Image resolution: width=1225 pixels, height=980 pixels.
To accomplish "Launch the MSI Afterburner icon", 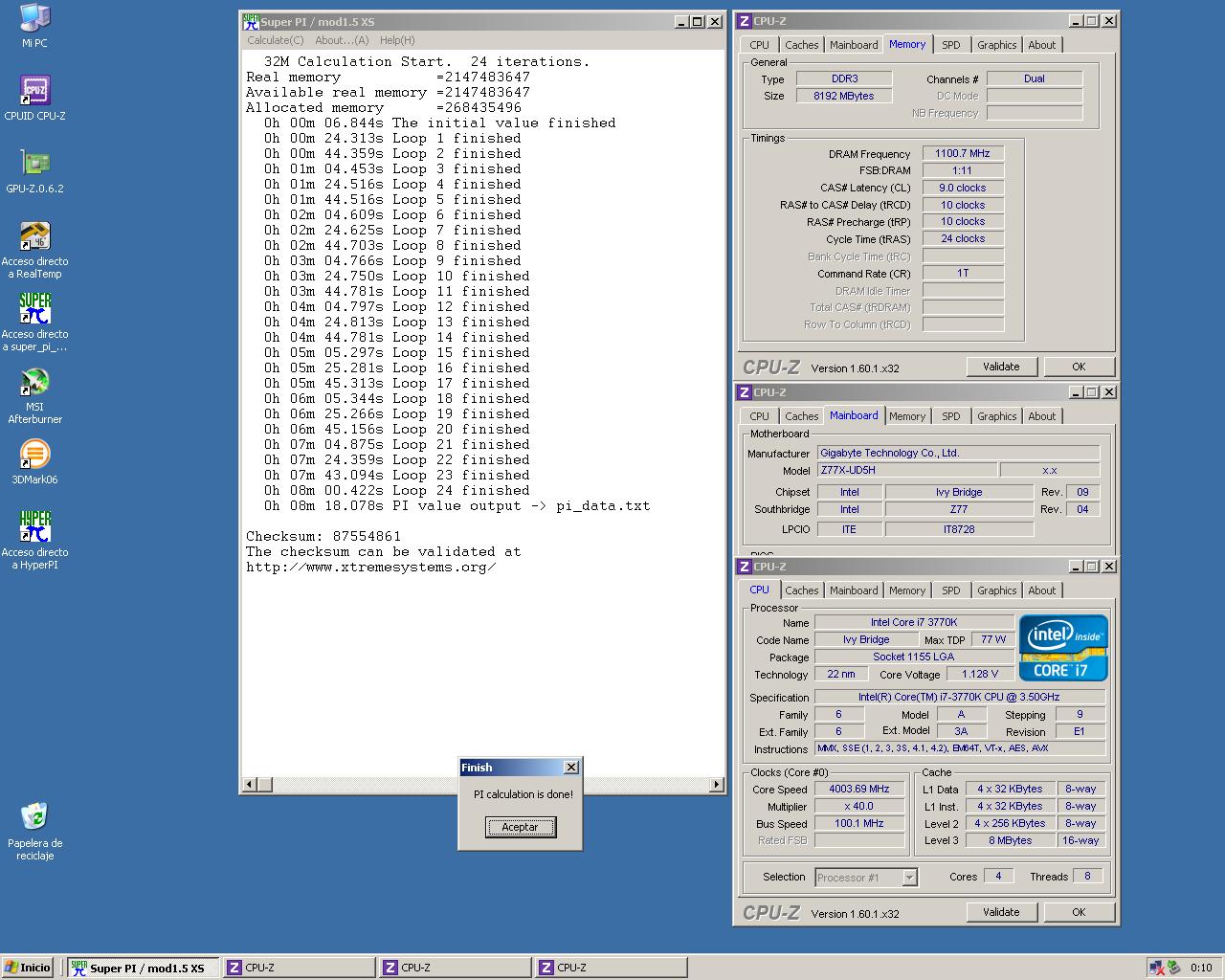I will point(34,382).
